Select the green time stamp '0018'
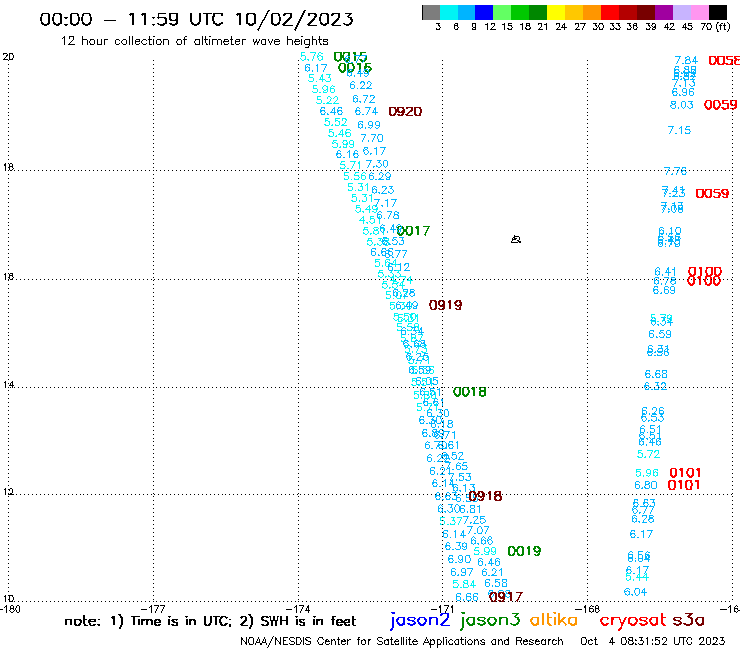 (x=470, y=392)
